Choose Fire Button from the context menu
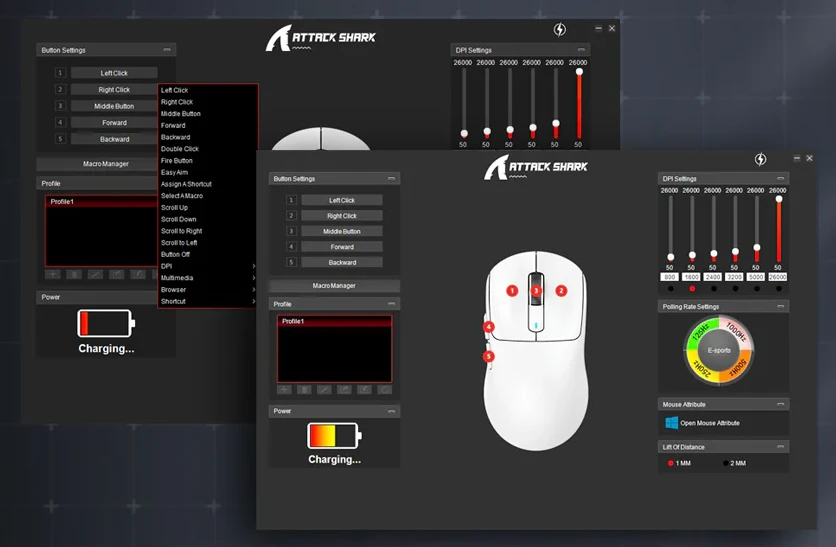 point(178,161)
